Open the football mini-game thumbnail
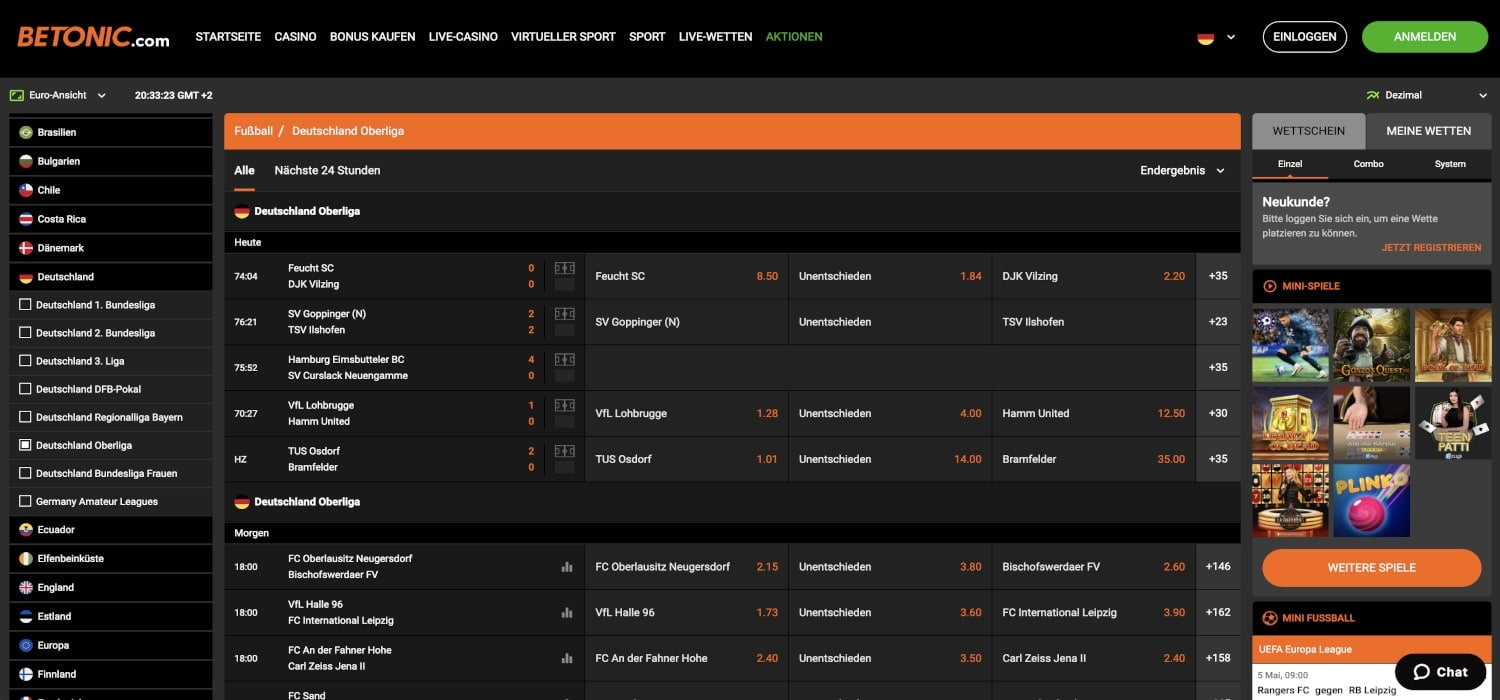Screen dimensions: 1500x700 tap(1290, 345)
